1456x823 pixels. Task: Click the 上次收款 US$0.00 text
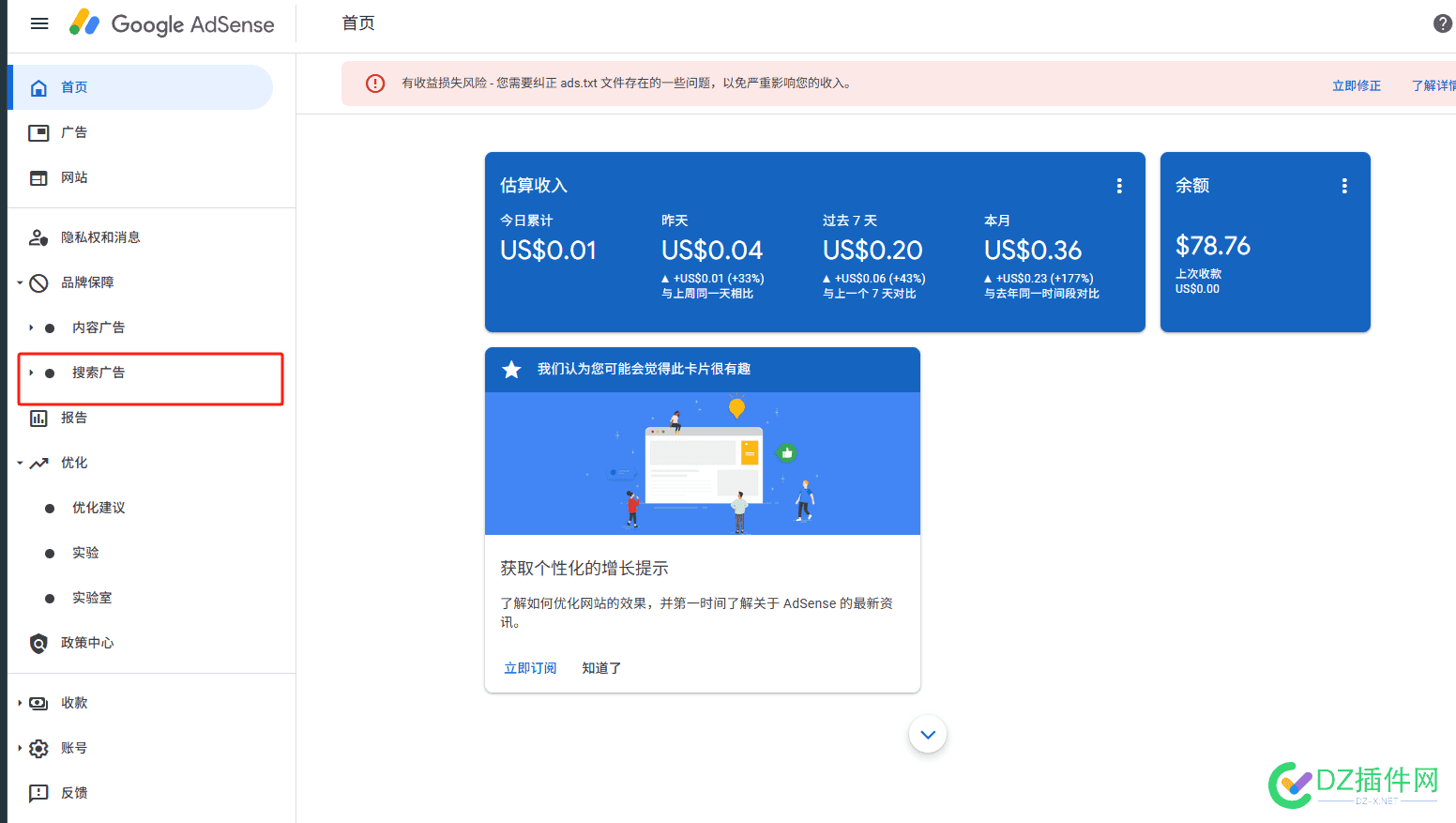[1199, 282]
